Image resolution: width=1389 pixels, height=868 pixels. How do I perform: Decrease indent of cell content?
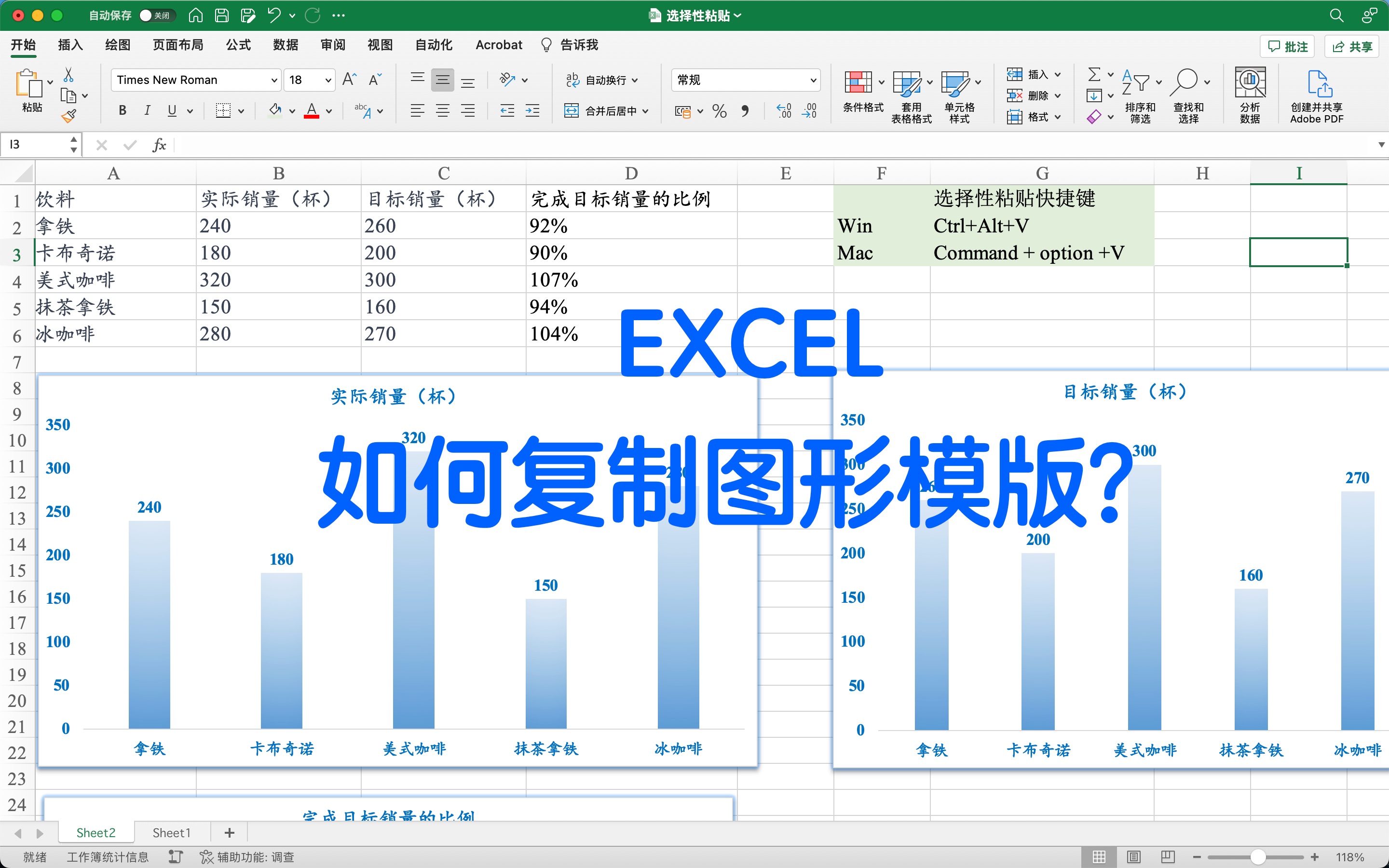tap(507, 111)
